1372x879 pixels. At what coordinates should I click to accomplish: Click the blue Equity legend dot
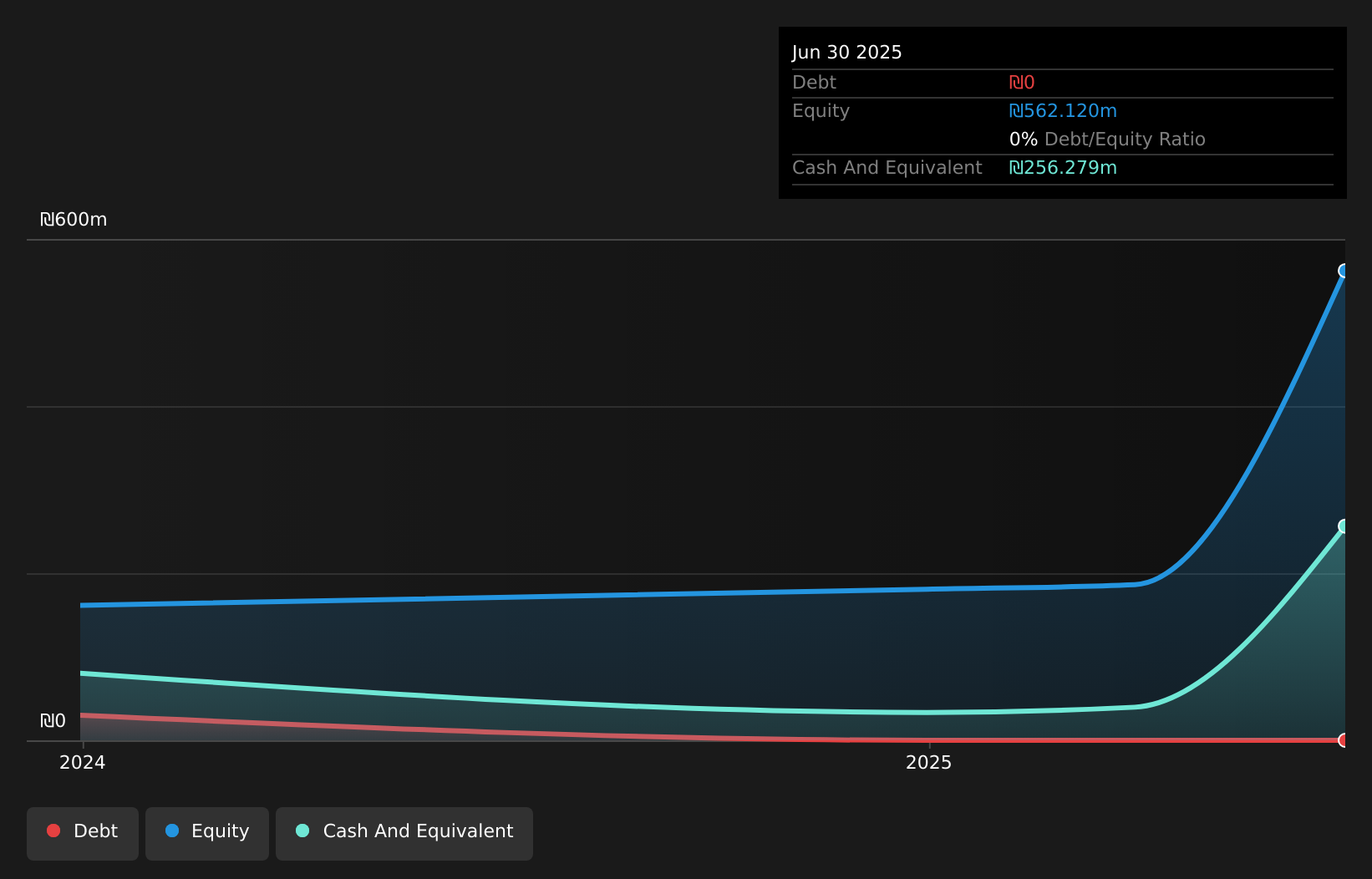click(x=172, y=831)
